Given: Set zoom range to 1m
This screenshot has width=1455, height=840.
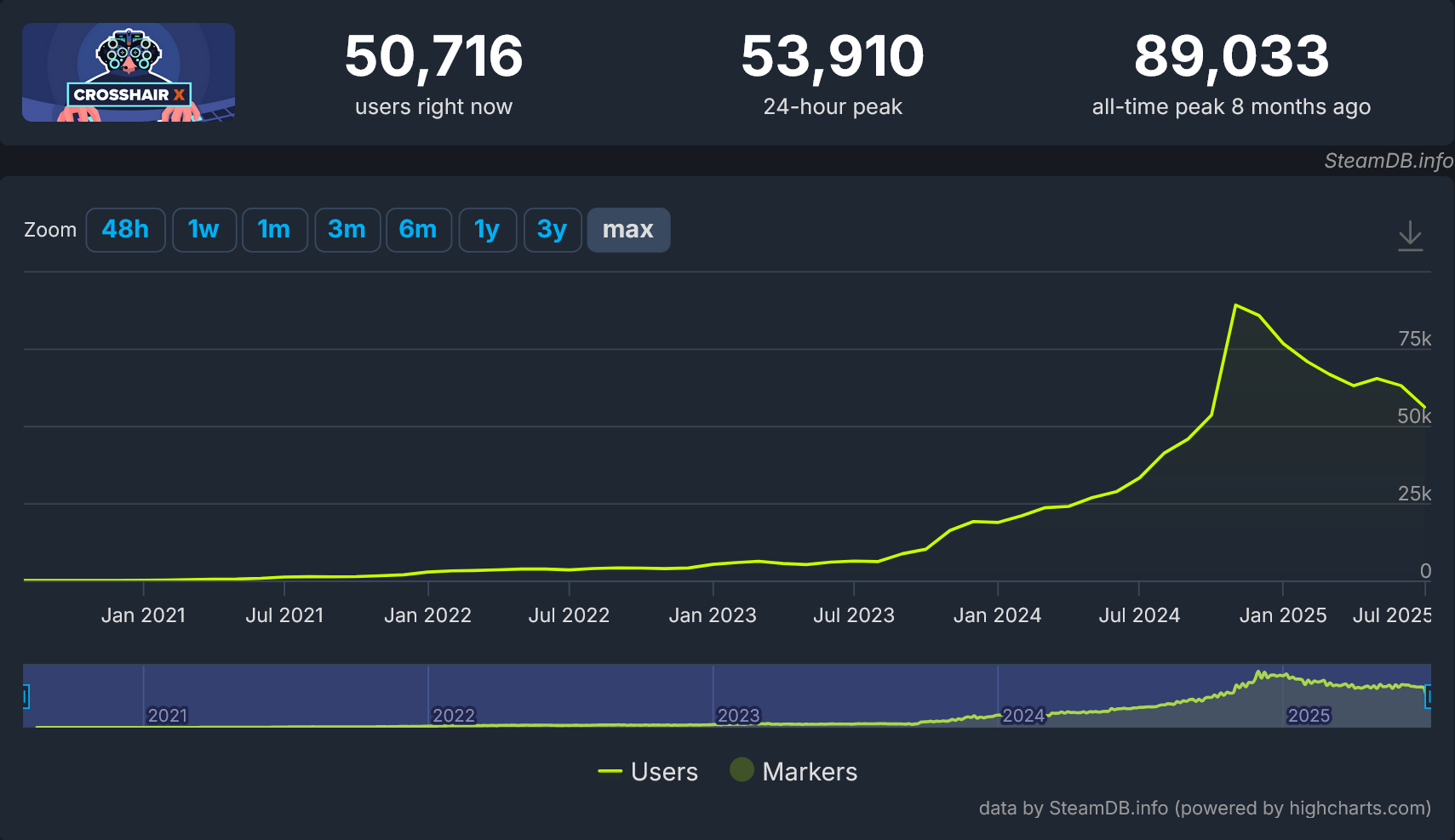Looking at the screenshot, I should pos(274,230).
